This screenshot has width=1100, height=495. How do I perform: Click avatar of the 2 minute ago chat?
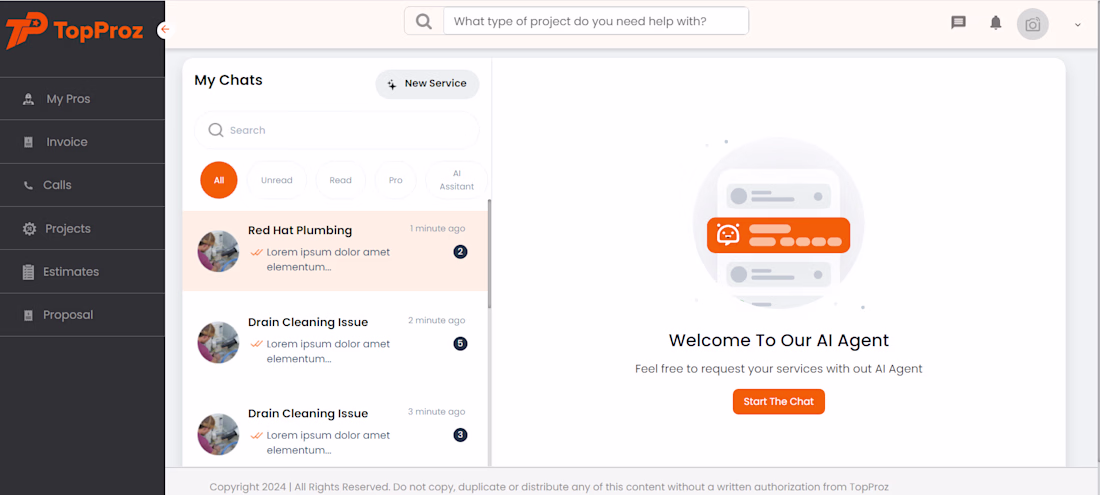(218, 342)
